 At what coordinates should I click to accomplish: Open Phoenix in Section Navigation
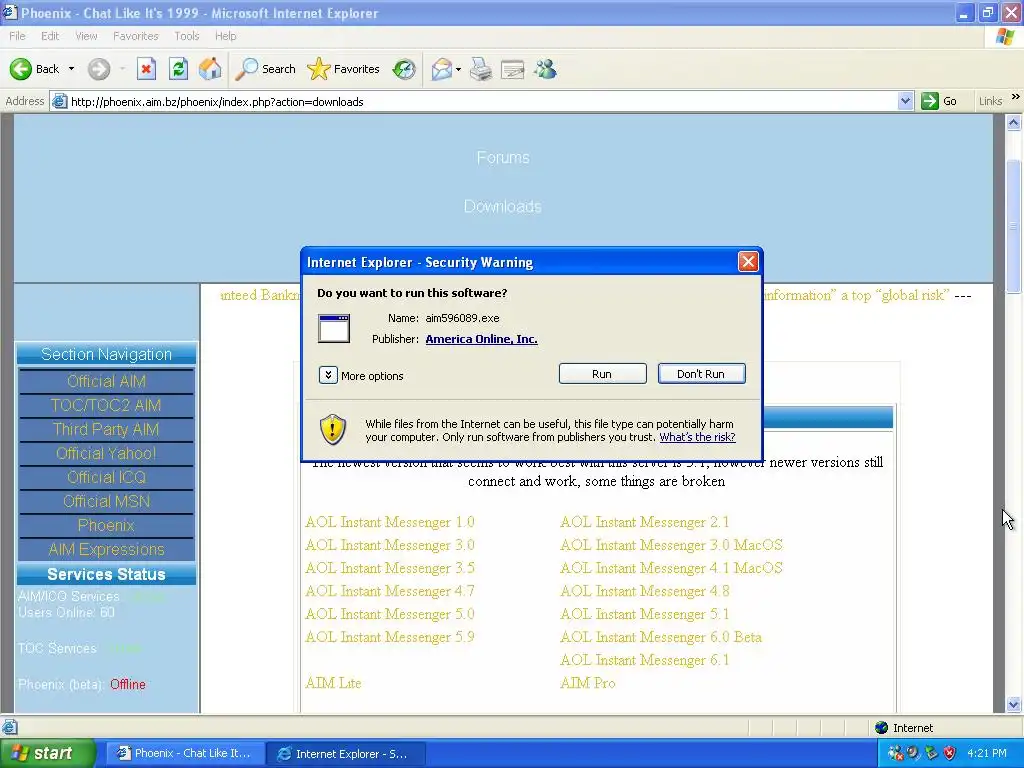[x=106, y=525]
